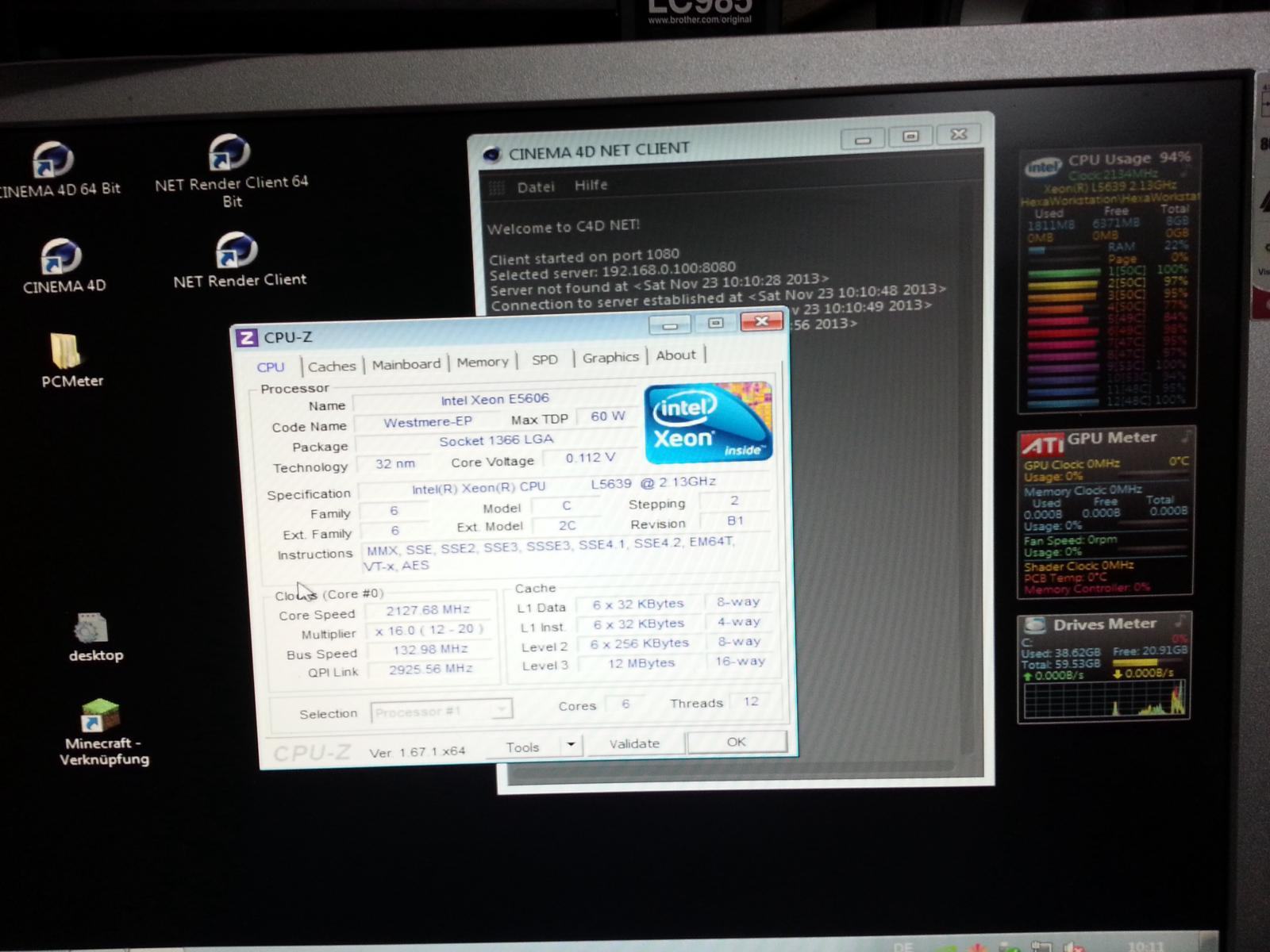Open the Tools dropdown arrow
The width and height of the screenshot is (1270, 952).
click(x=571, y=746)
